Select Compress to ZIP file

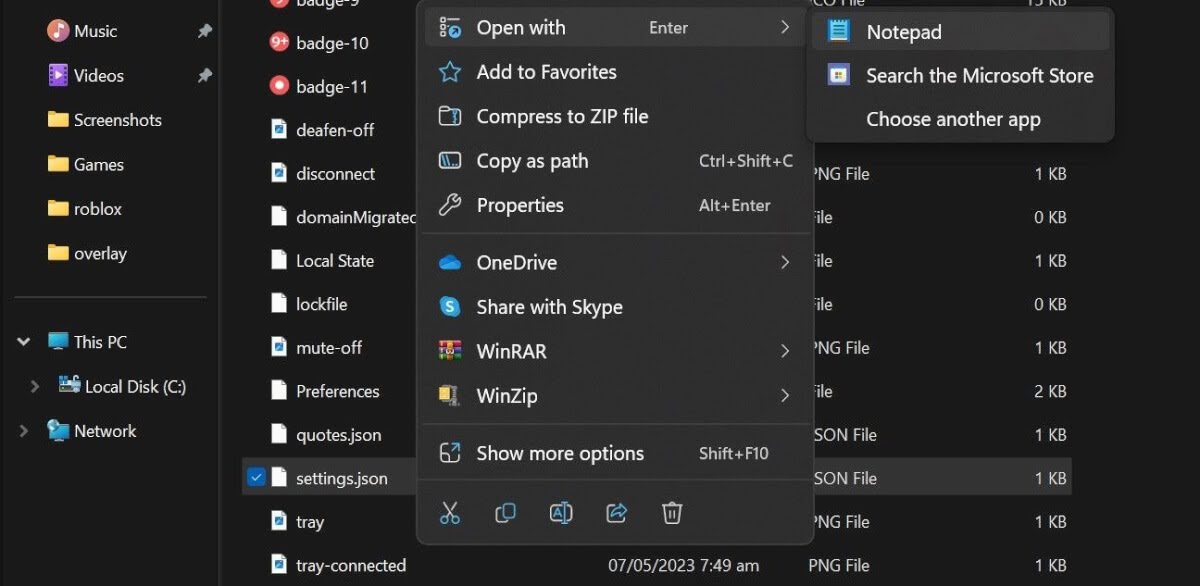(x=615, y=116)
